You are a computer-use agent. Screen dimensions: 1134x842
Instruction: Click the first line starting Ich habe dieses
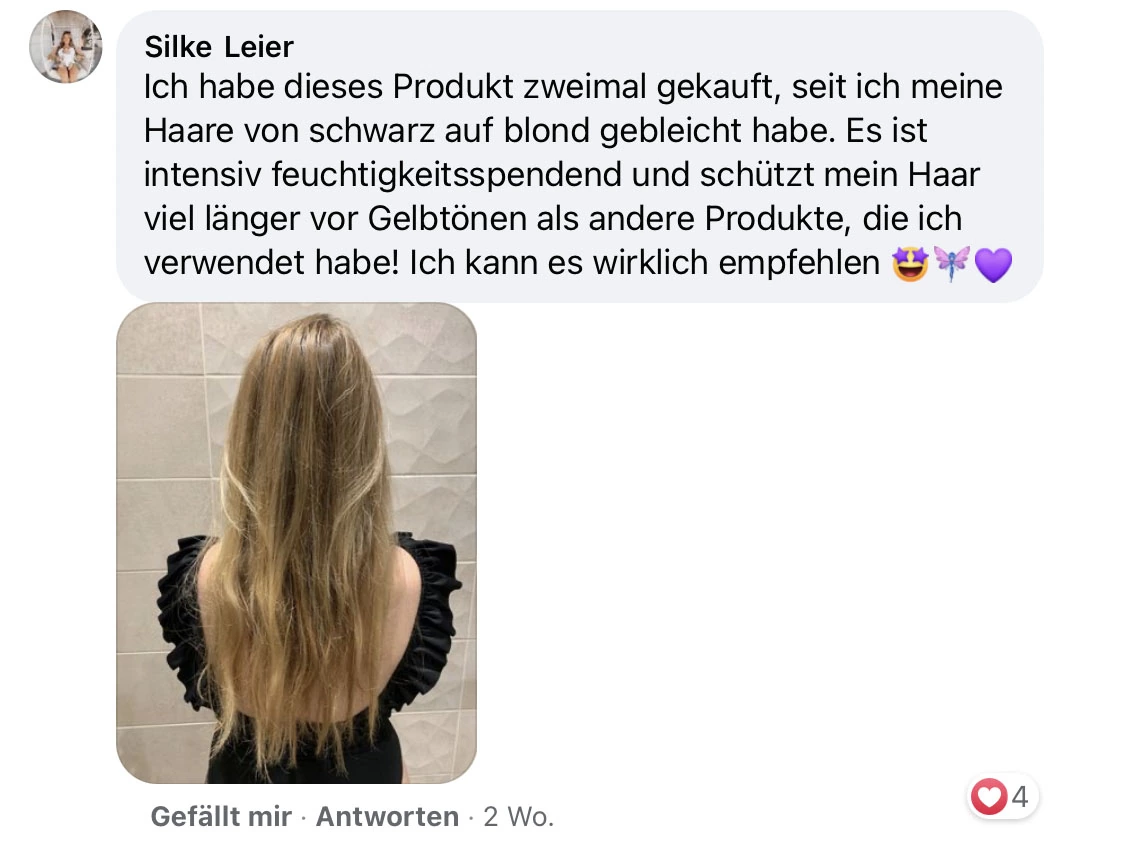[573, 88]
